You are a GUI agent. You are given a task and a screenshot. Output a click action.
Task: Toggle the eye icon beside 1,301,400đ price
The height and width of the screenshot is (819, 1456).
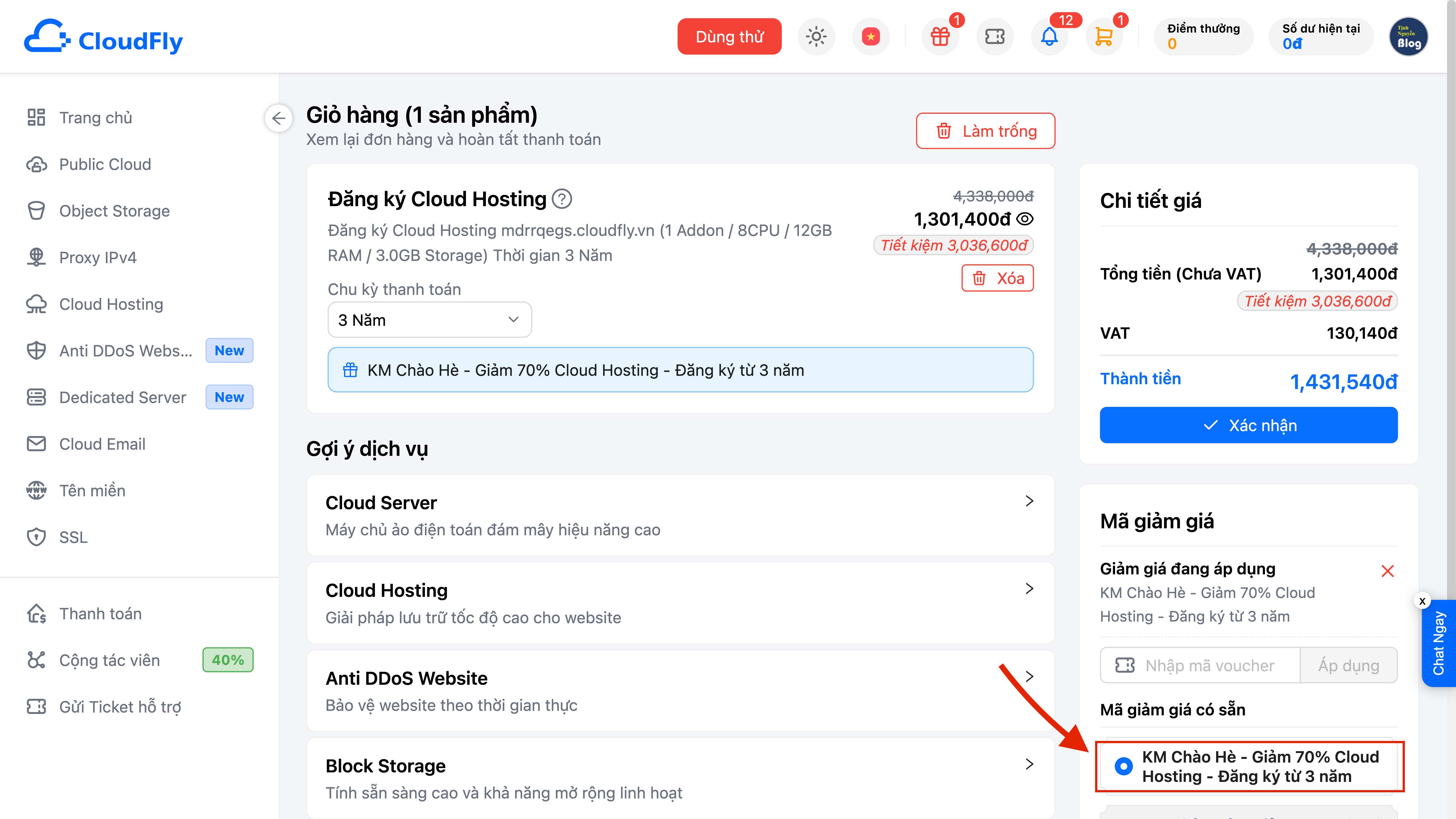click(x=1025, y=219)
